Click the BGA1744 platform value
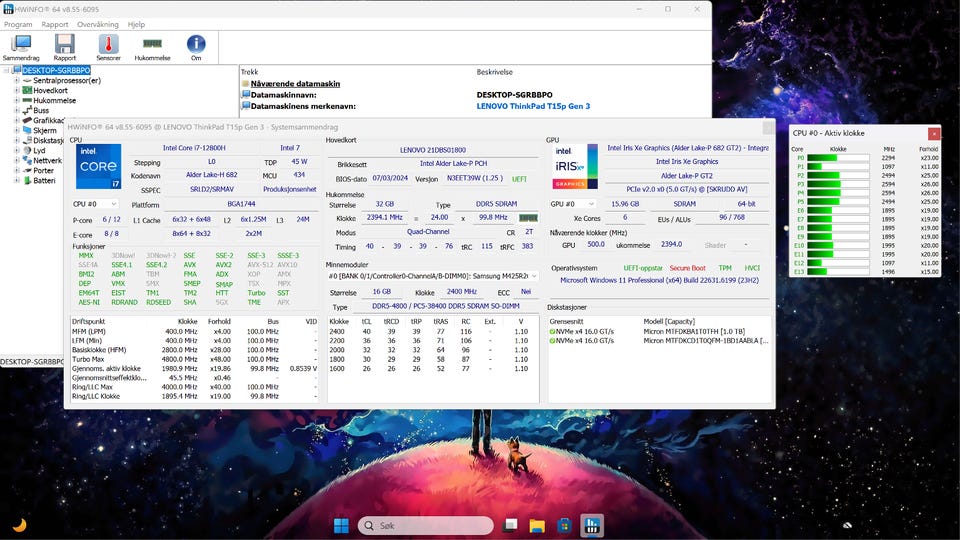 pyautogui.click(x=241, y=204)
